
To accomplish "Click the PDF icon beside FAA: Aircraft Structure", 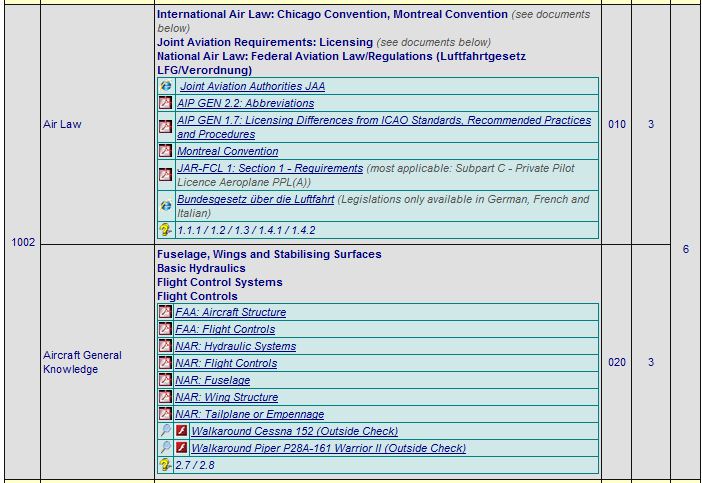I will (x=165, y=312).
